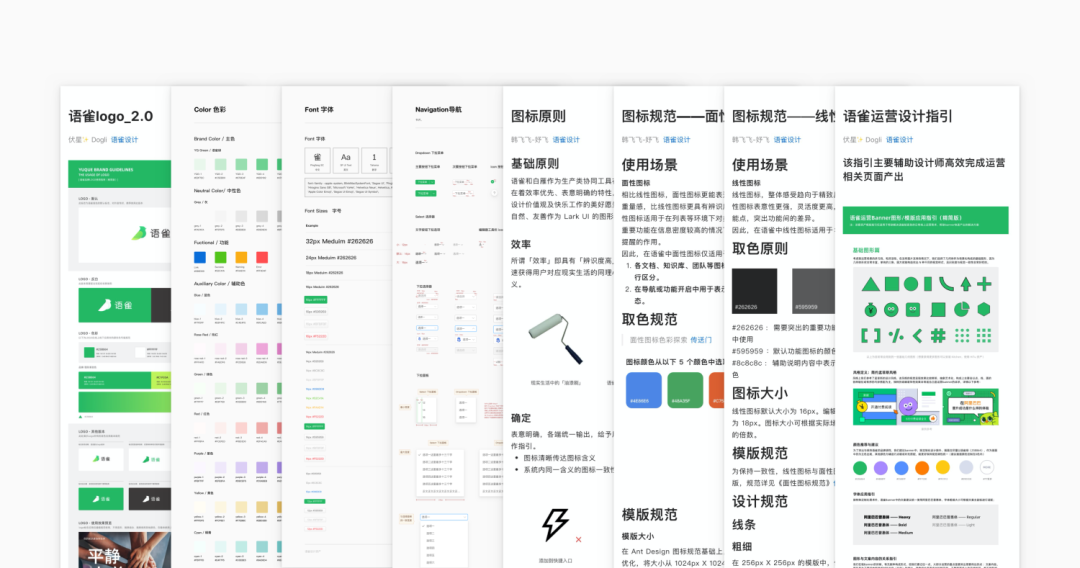Click the square smiley face icon
Image resolution: width=1080 pixels, height=568 pixels.
tap(913, 310)
